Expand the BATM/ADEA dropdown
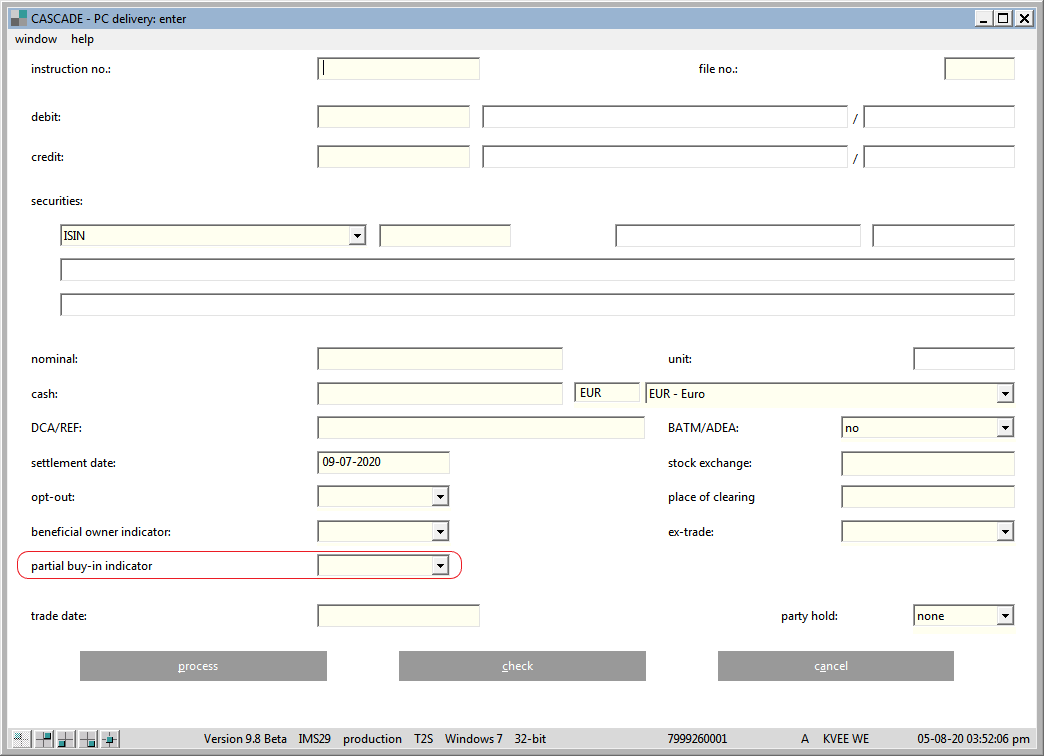Screen dimensions: 1044x756 [1005, 428]
